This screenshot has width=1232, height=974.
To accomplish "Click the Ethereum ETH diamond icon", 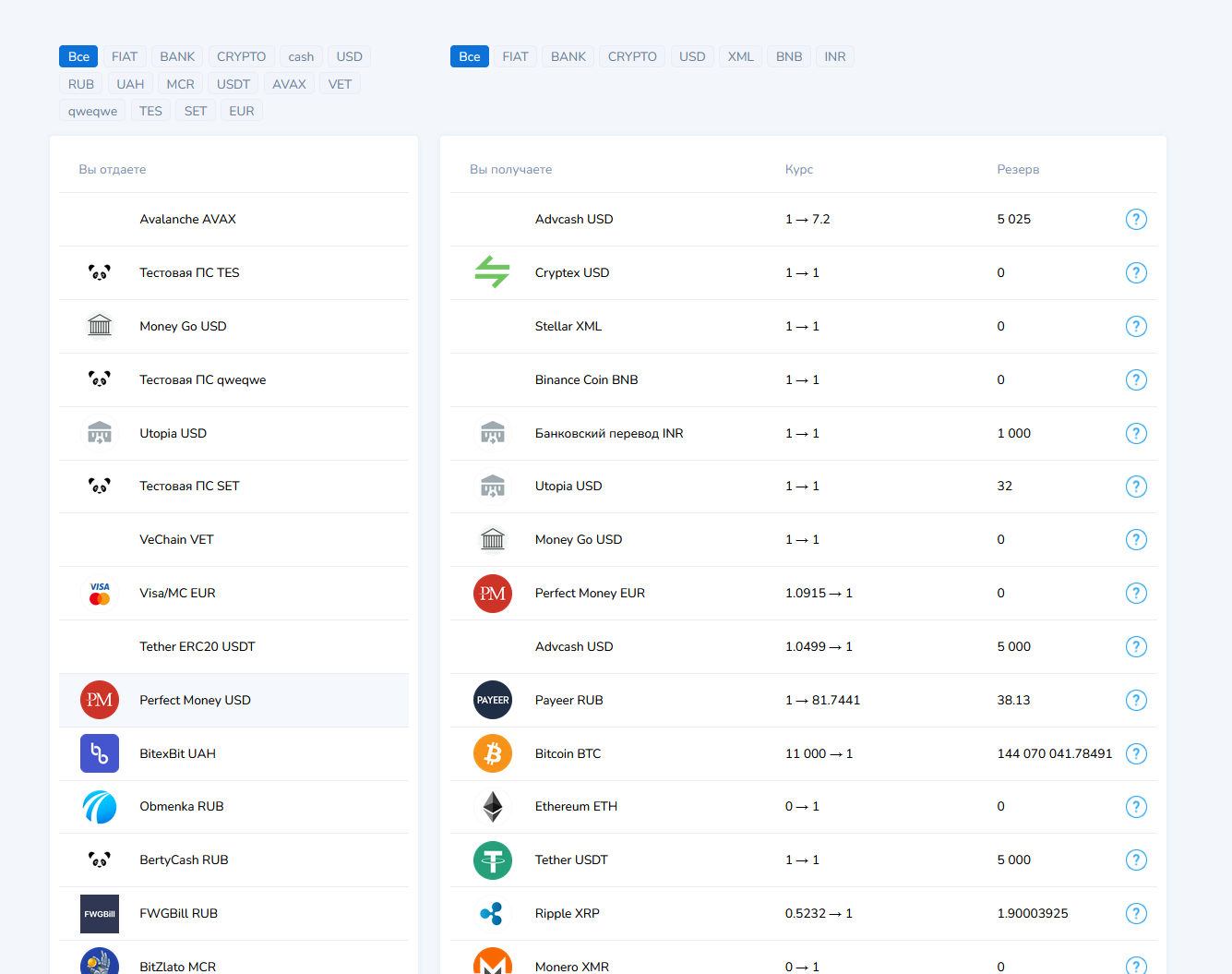I will [493, 807].
